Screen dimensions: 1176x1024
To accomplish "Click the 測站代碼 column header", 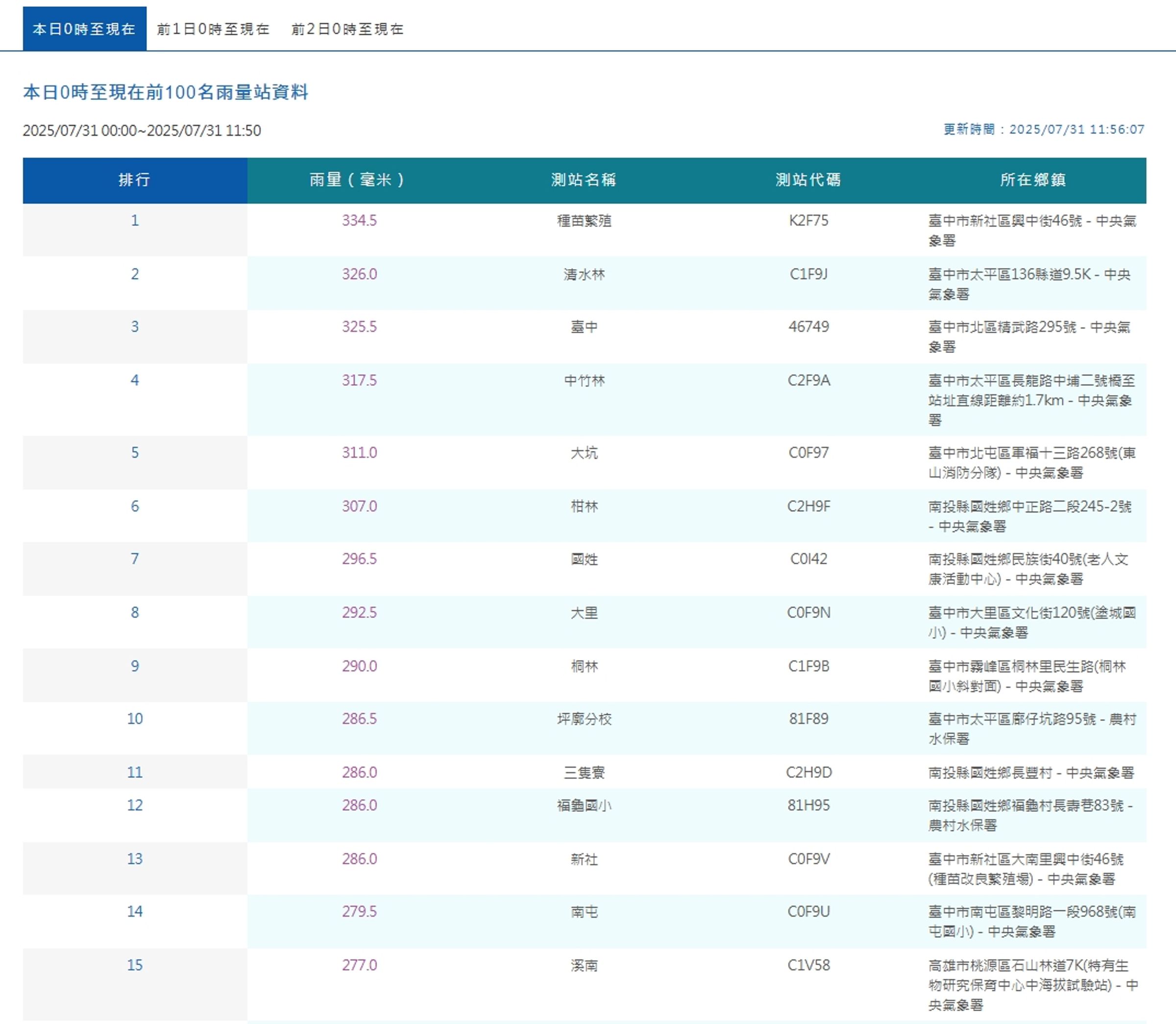I will tap(808, 180).
